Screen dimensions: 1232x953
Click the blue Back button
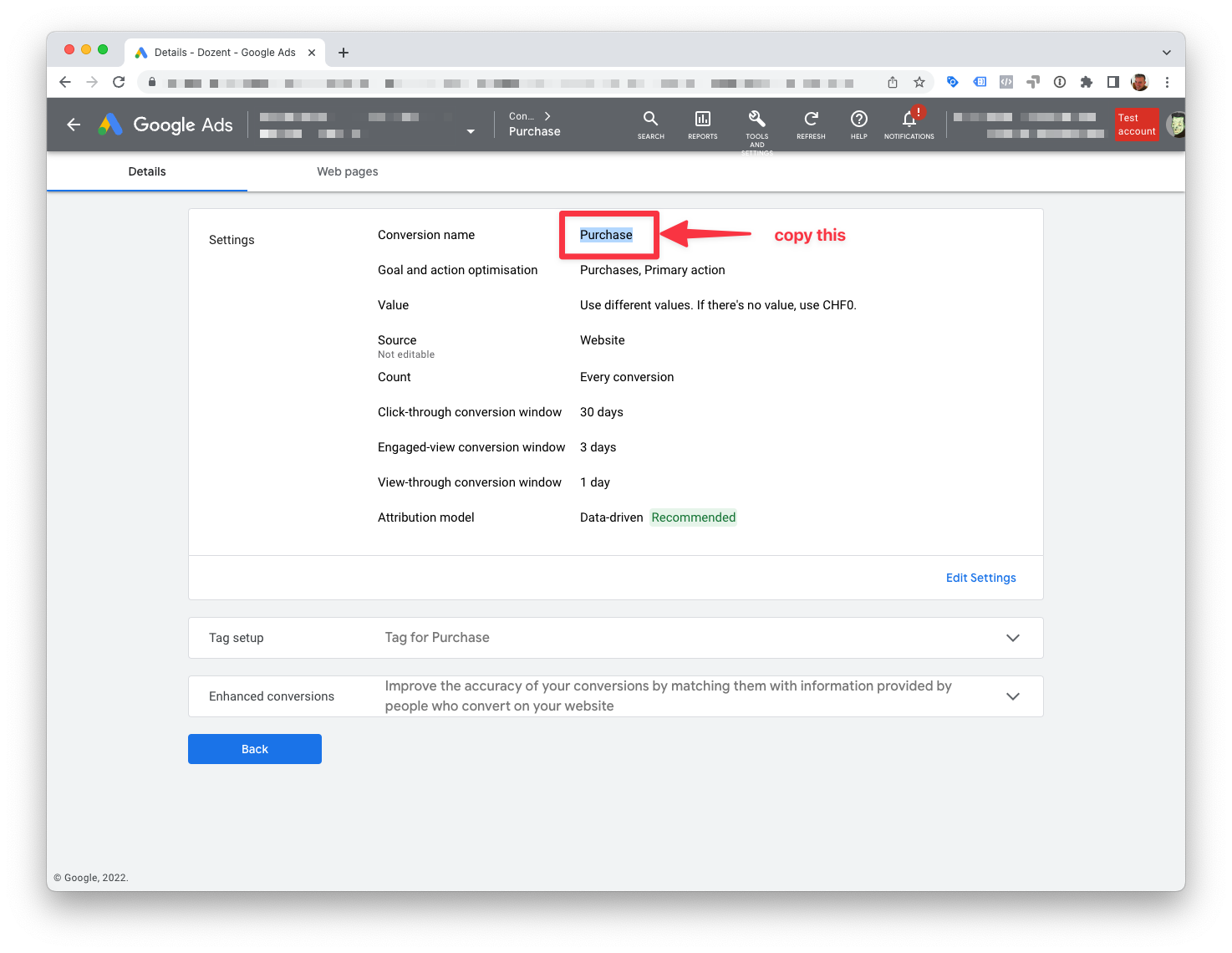pyautogui.click(x=255, y=749)
